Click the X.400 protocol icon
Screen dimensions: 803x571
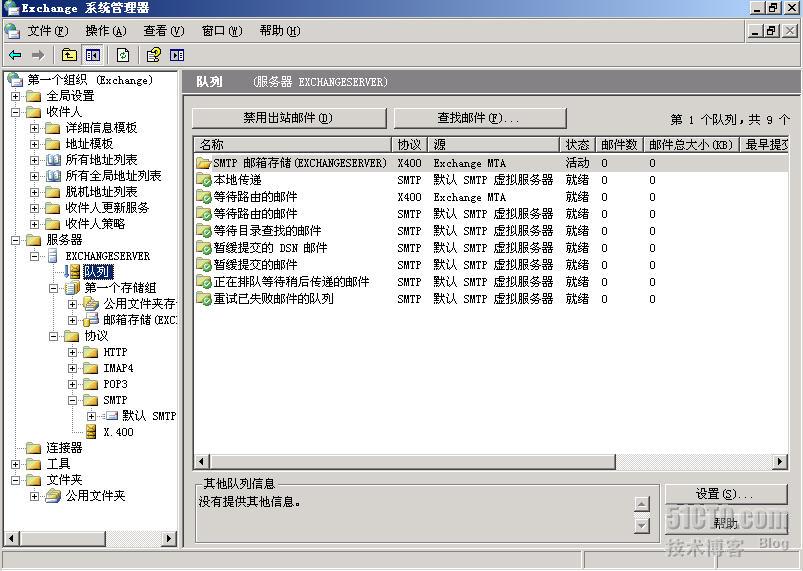pos(91,432)
